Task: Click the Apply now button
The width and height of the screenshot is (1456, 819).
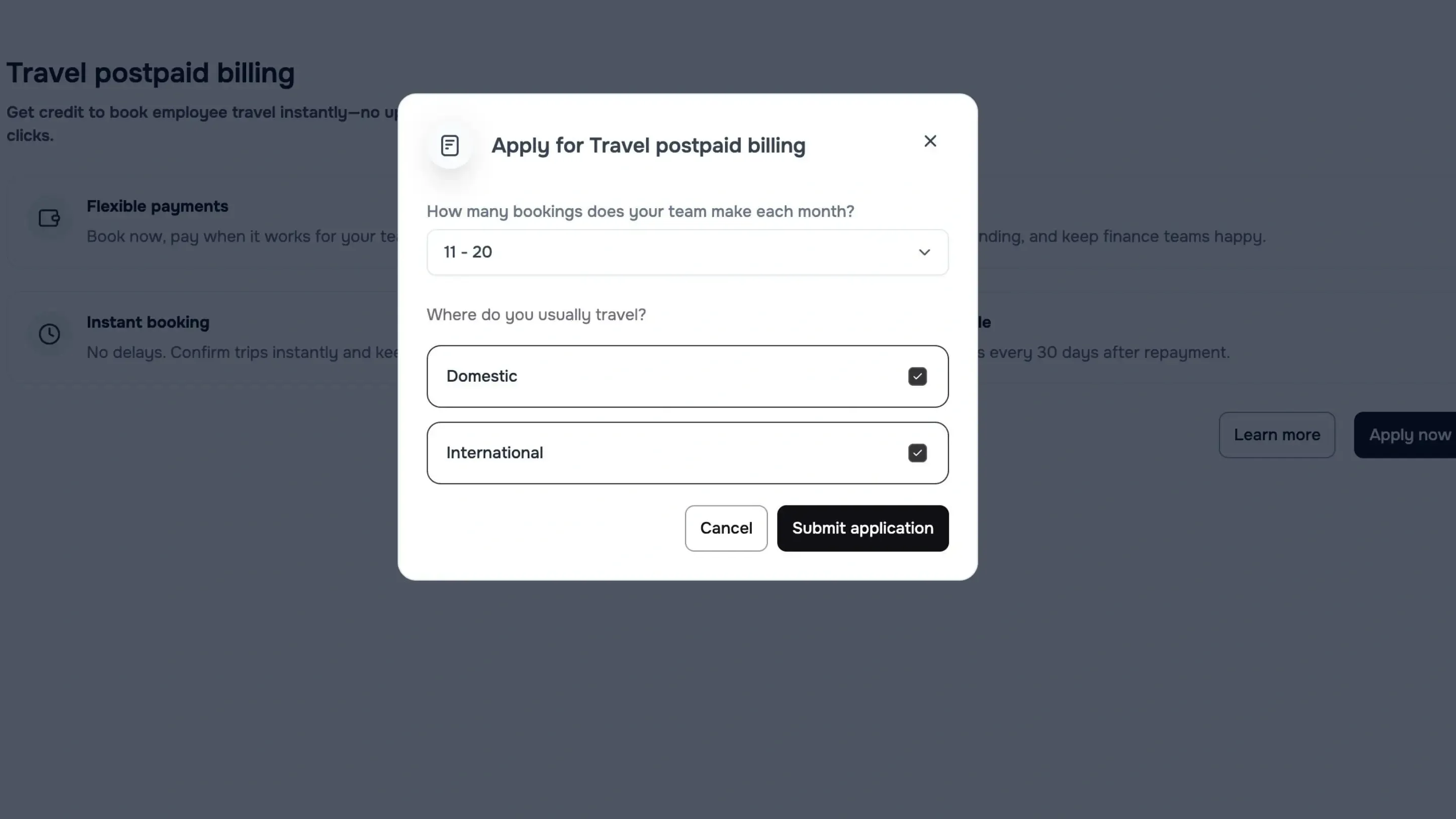Action: click(x=1408, y=435)
